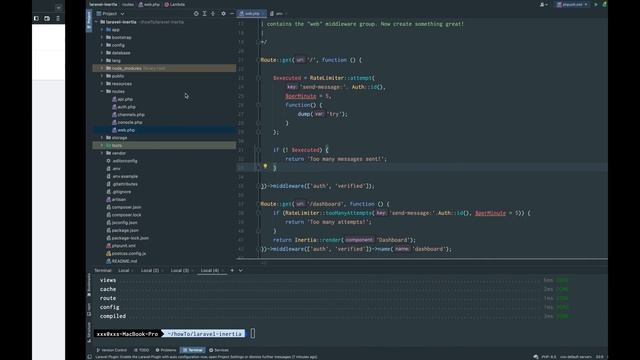Click second icon in left white window toolbar
The width and height of the screenshot is (640, 360).
(x=47, y=18)
